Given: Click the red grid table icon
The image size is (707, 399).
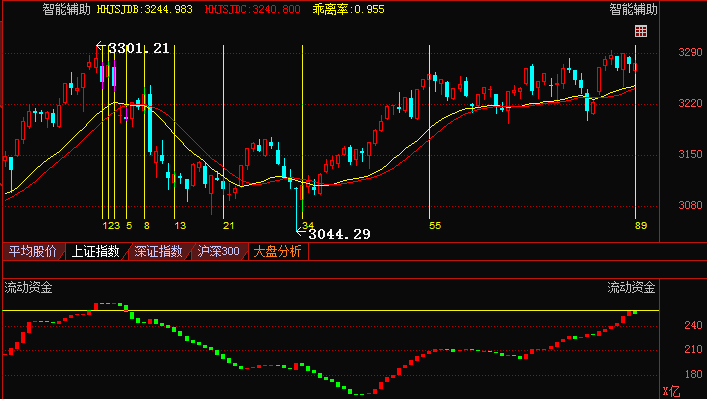Looking at the screenshot, I should tap(641, 31).
